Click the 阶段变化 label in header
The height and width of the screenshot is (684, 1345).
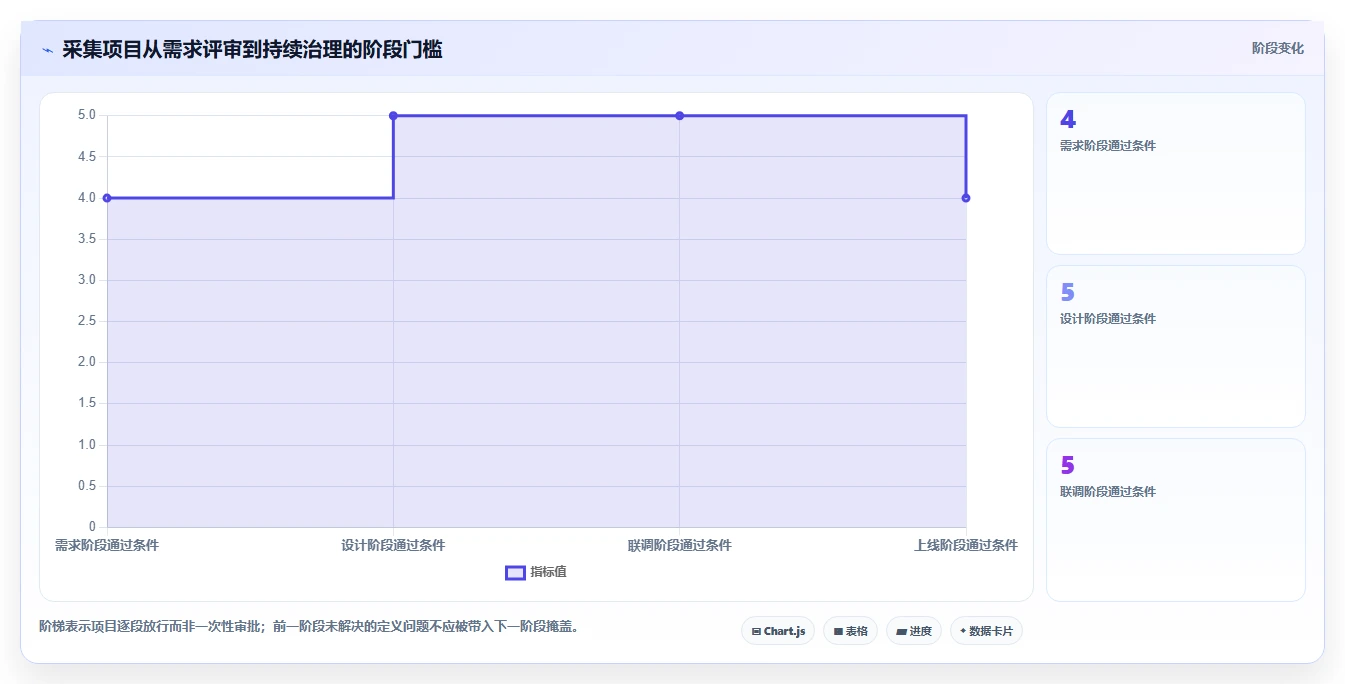click(x=1278, y=48)
